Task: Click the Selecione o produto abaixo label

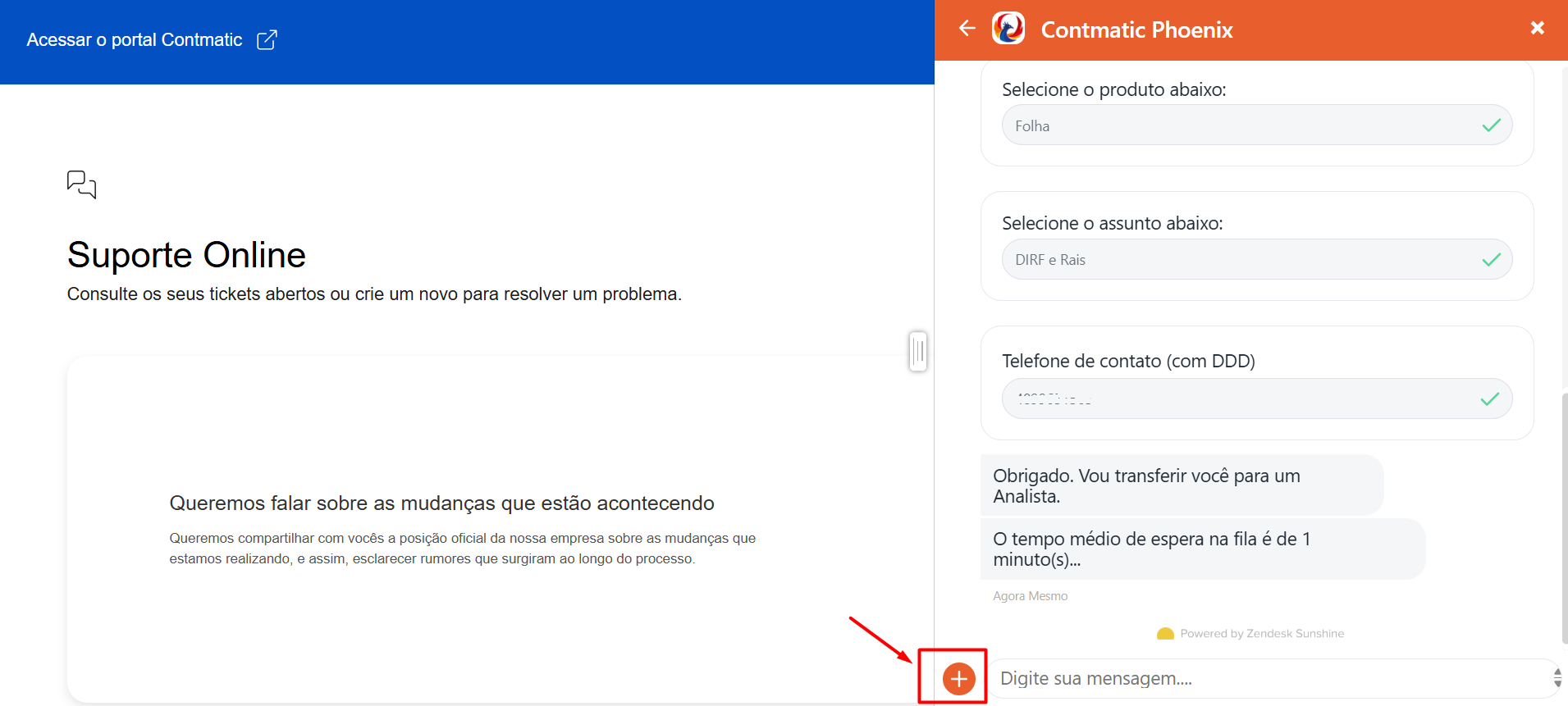Action: point(1113,89)
